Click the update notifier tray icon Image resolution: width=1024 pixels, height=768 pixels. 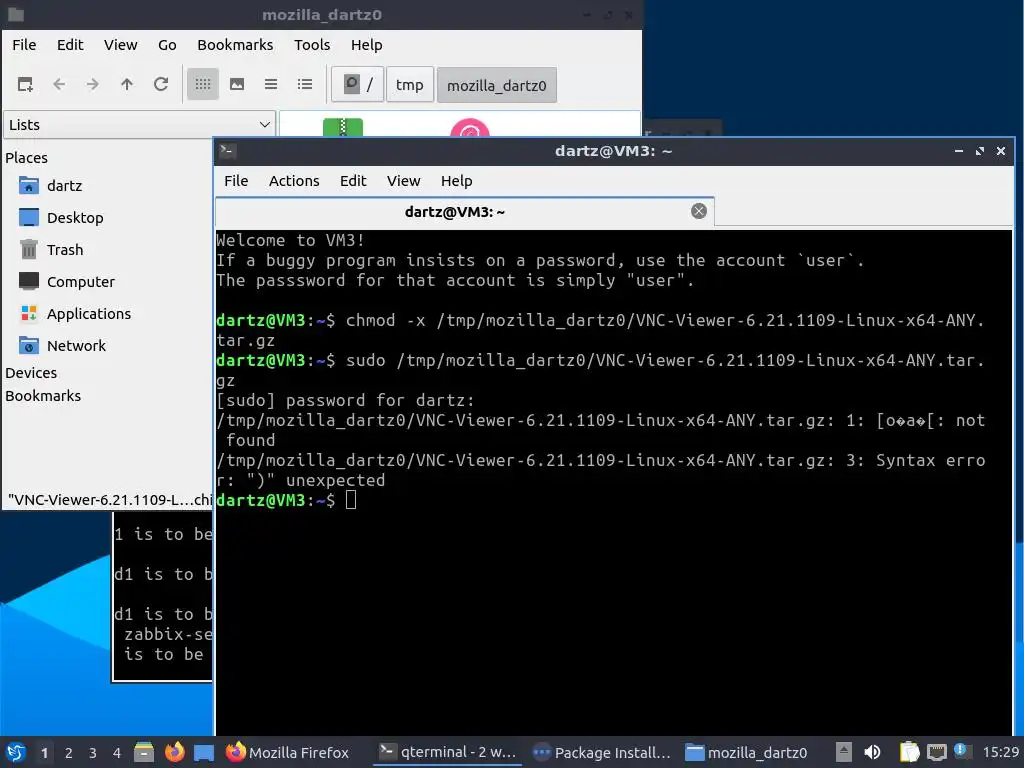[961, 751]
